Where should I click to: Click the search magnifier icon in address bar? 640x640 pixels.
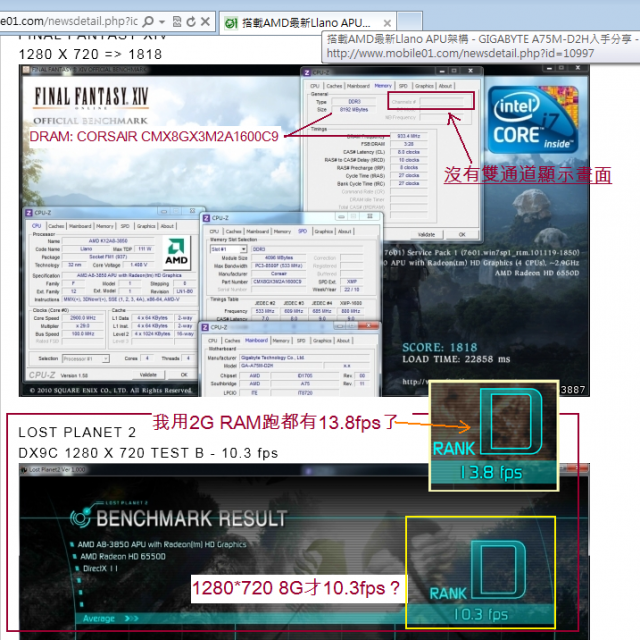149,21
